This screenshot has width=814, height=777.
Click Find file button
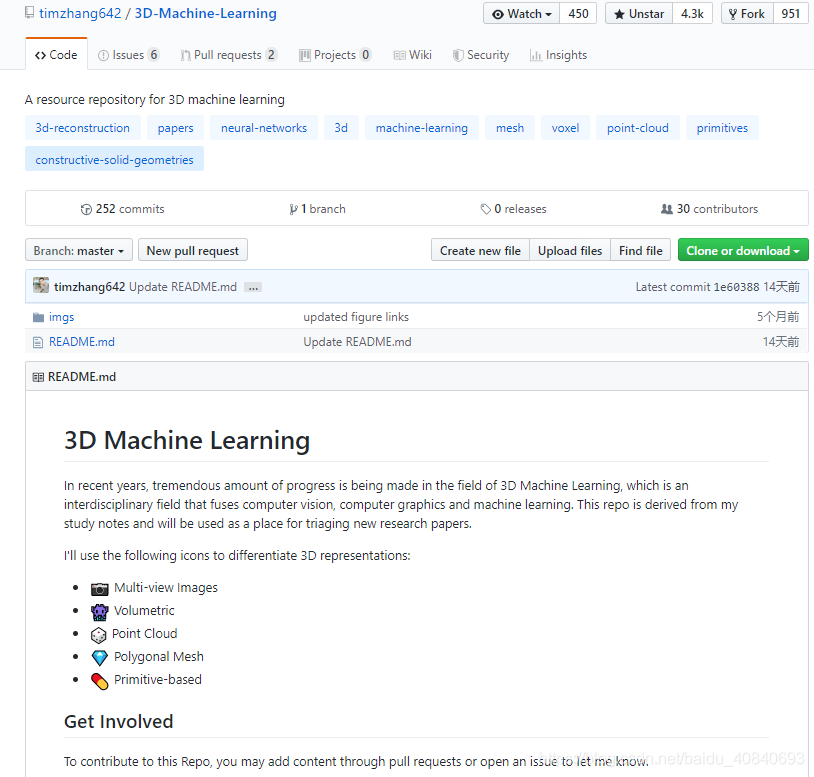(x=641, y=250)
